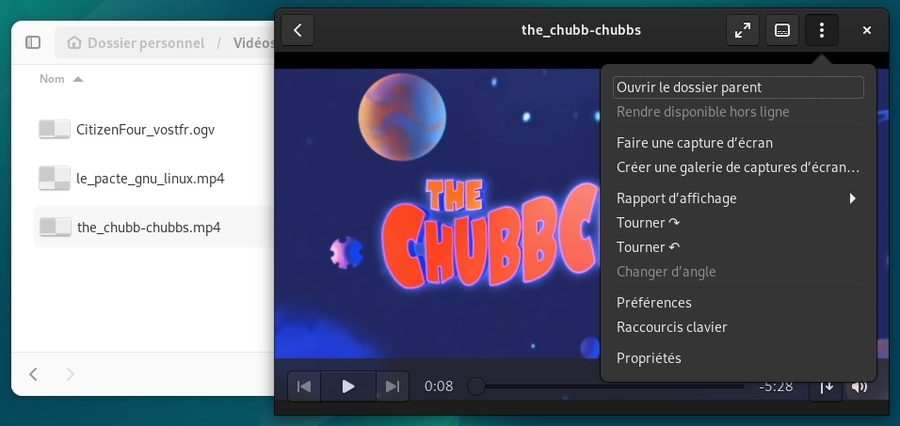This screenshot has height=426, width=900.
Task: Click thumbnail icon of le_pacte_gnu_linux.mp4
Action: coord(55,178)
